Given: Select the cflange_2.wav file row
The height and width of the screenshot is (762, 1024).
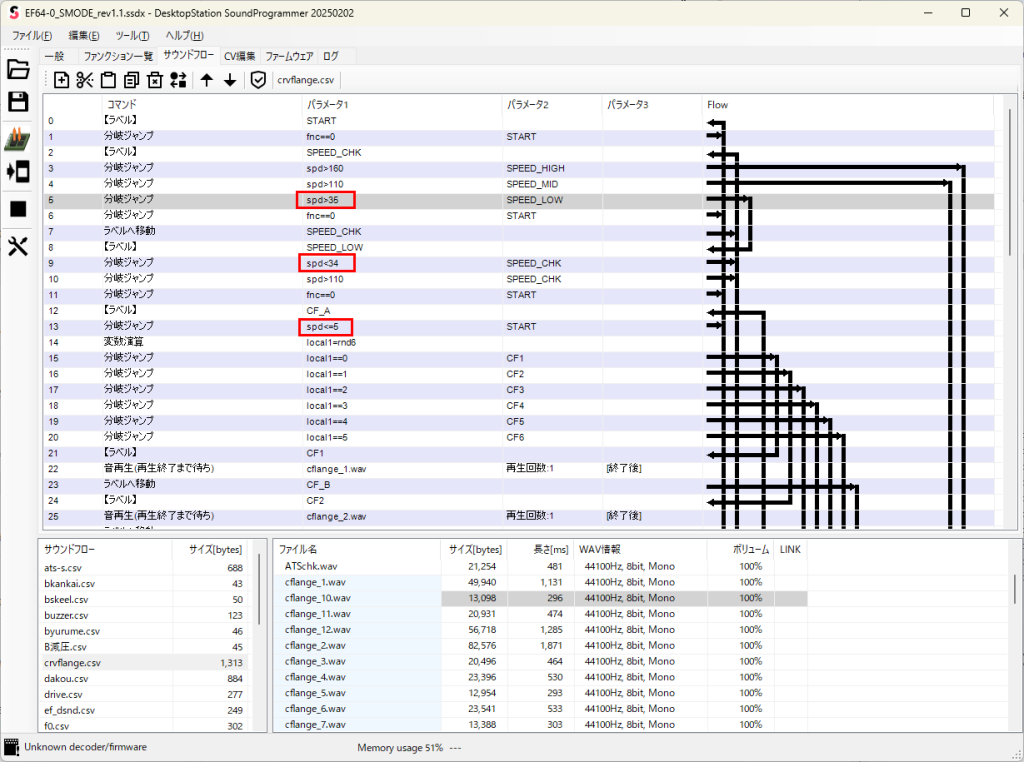Looking at the screenshot, I should tap(317, 645).
